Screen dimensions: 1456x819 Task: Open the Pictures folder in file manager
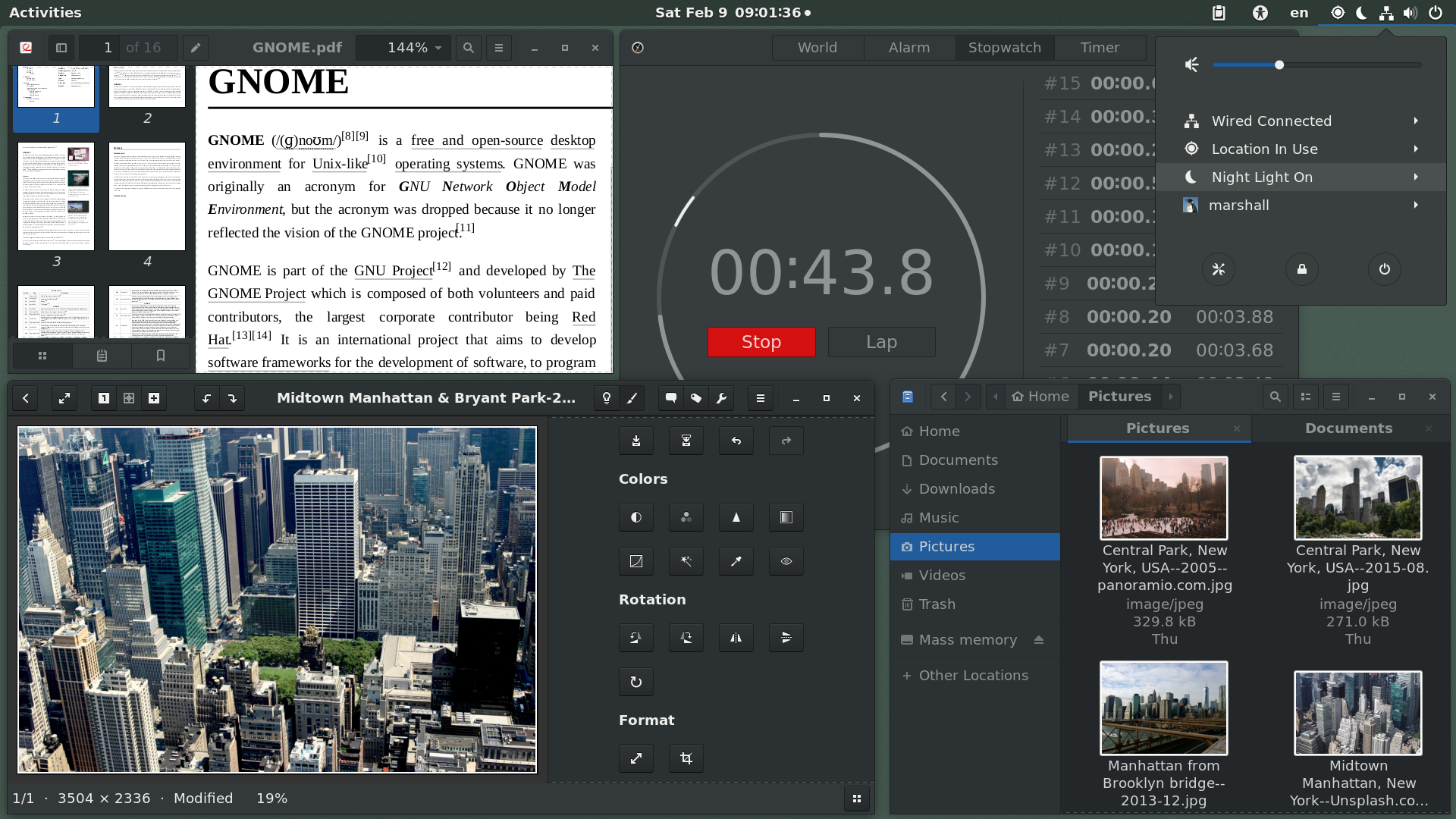(946, 546)
